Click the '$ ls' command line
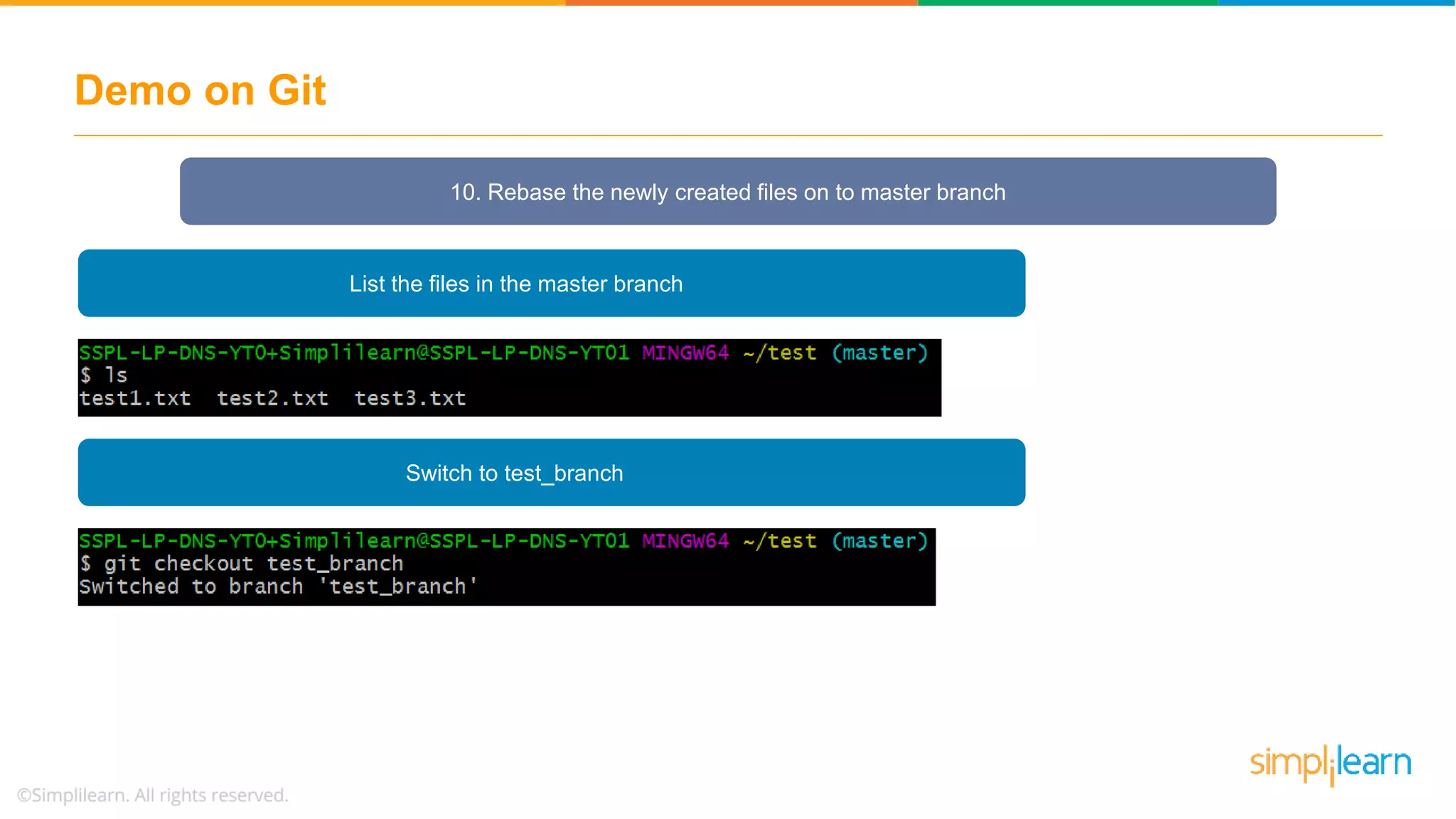 (x=104, y=375)
